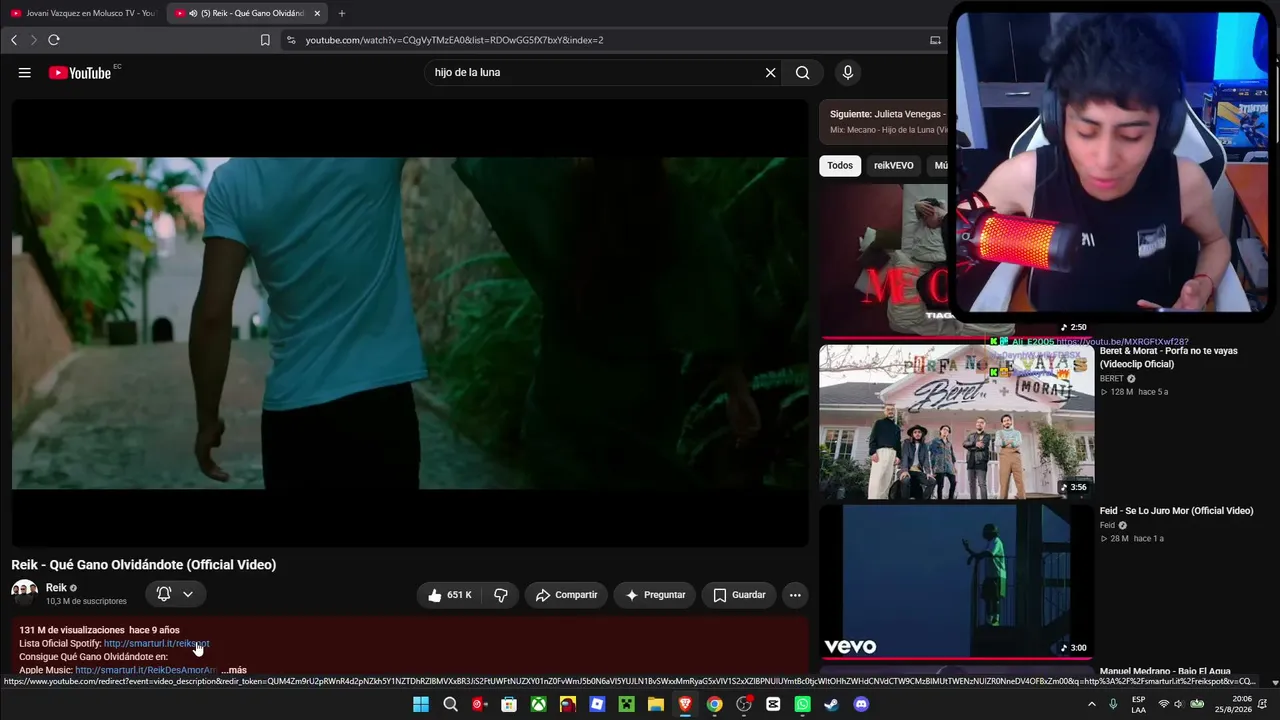
Task: Open the Windows Start menu
Action: [421, 705]
